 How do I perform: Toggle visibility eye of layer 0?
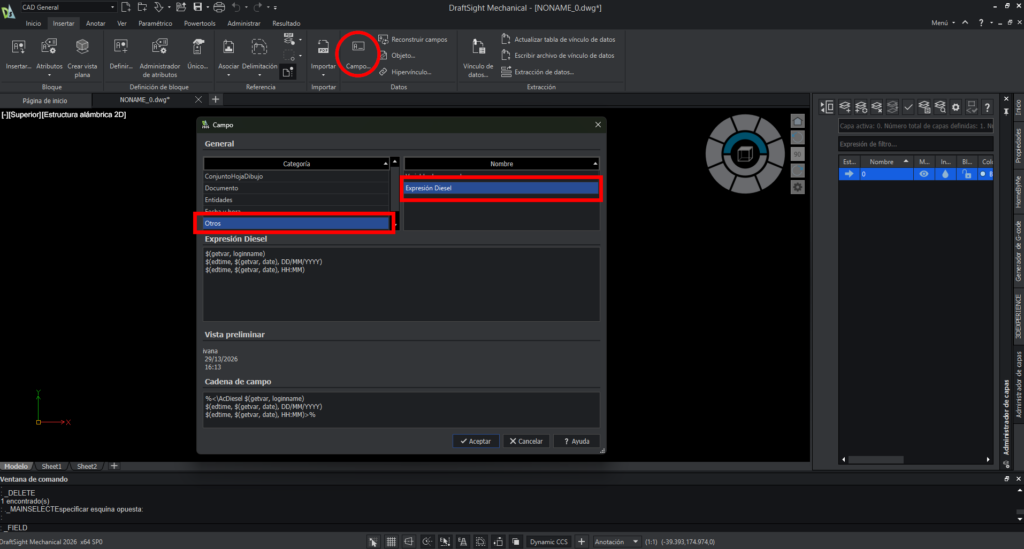pyautogui.click(x=923, y=174)
